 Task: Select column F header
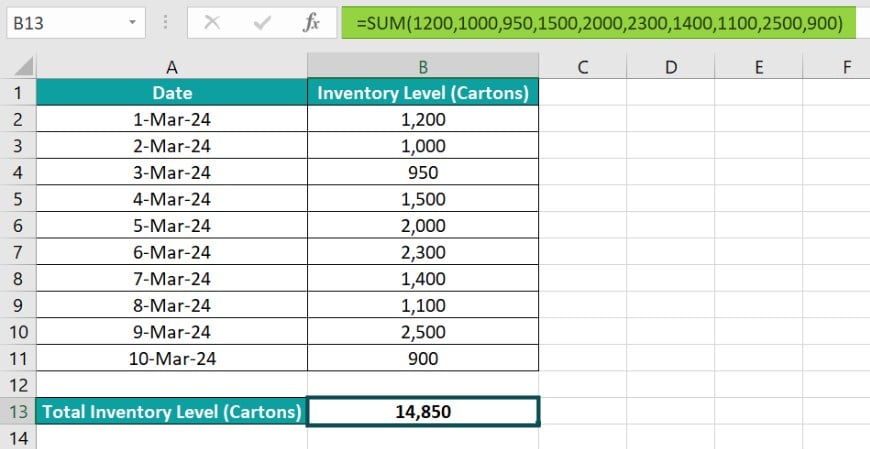[x=836, y=67]
